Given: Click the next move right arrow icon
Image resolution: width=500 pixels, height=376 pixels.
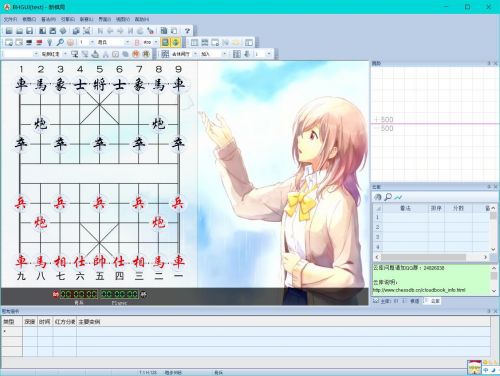Looking at the screenshot, I should click(120, 31).
